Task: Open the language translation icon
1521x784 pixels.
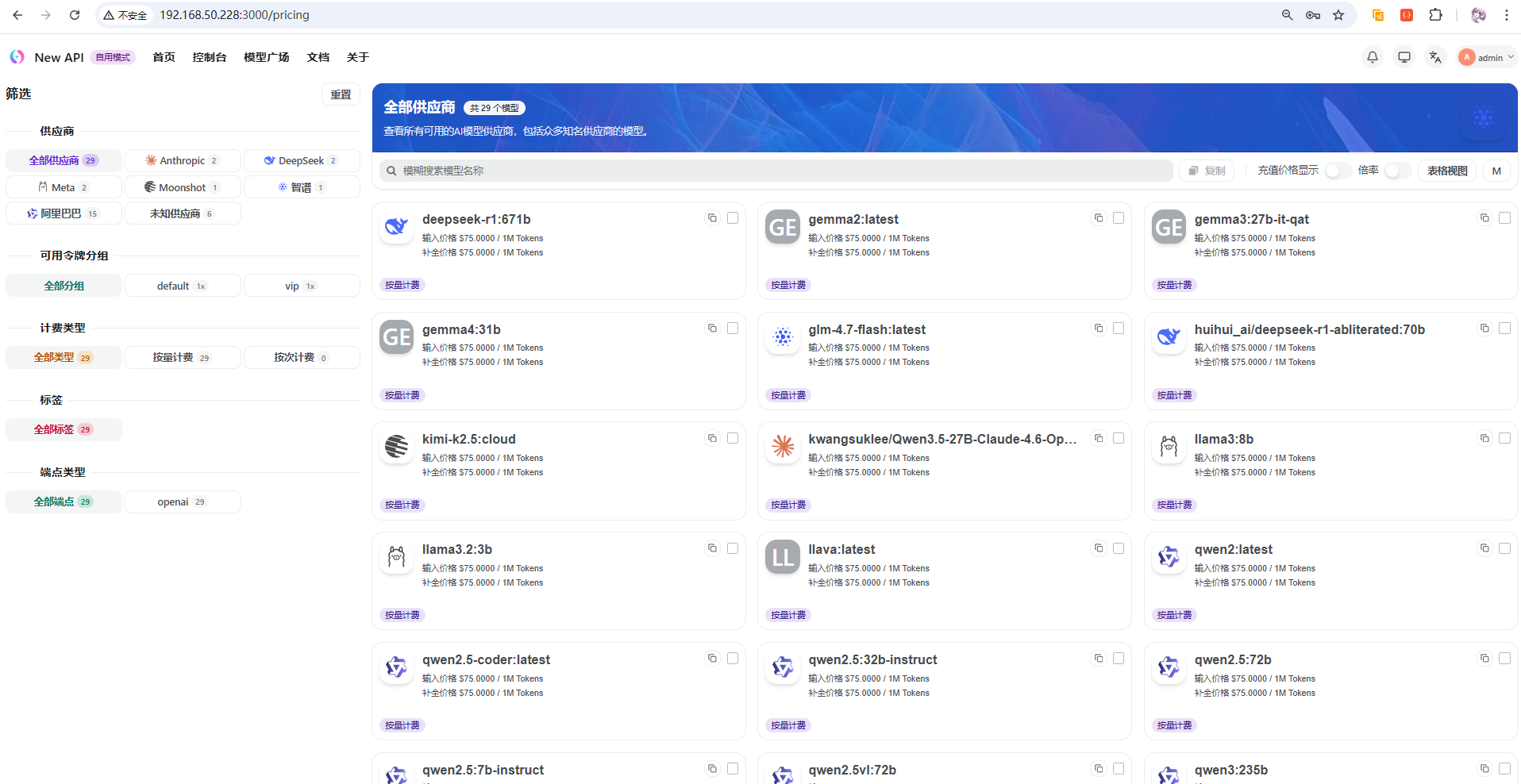Action: (1435, 57)
